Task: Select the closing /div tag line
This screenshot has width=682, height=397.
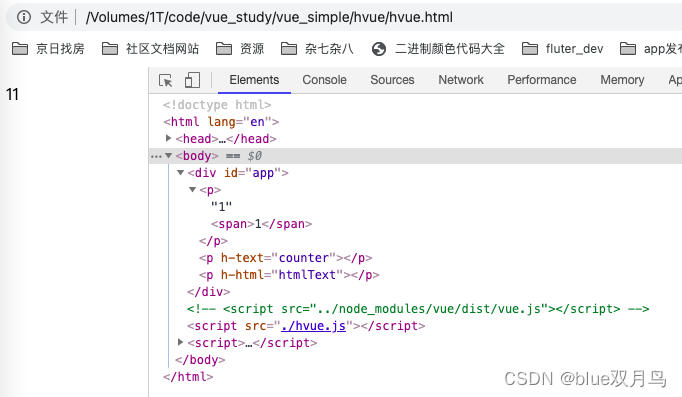Action: pyautogui.click(x=208, y=292)
